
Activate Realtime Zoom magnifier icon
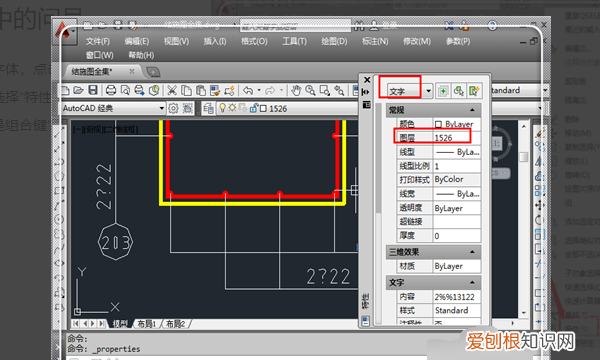[x=310, y=91]
